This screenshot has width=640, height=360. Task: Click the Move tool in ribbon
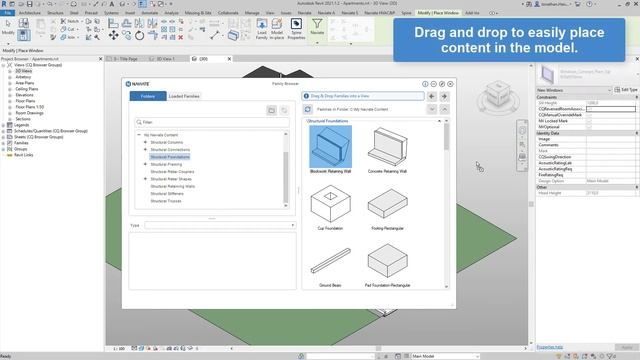tap(113, 36)
